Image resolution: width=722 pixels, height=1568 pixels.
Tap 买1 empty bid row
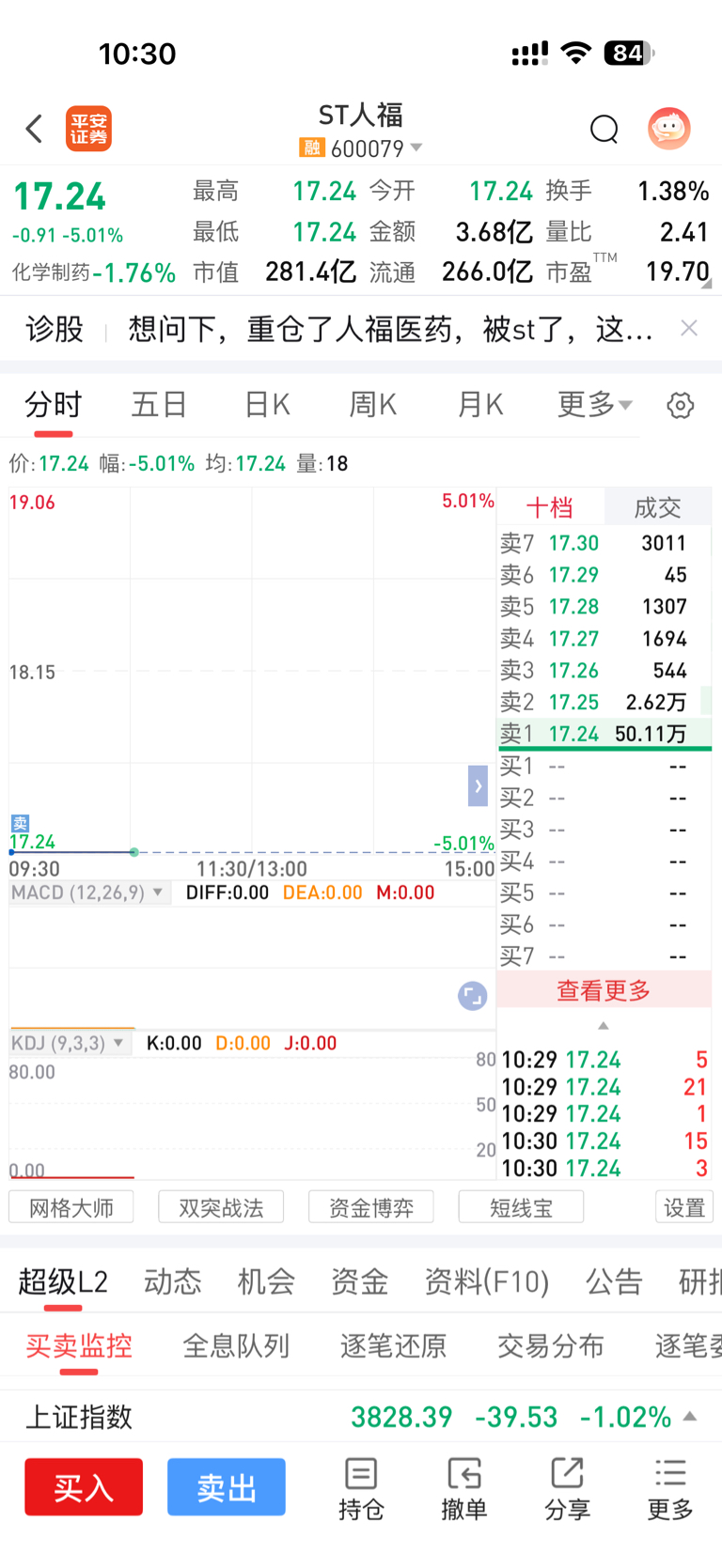(604, 767)
